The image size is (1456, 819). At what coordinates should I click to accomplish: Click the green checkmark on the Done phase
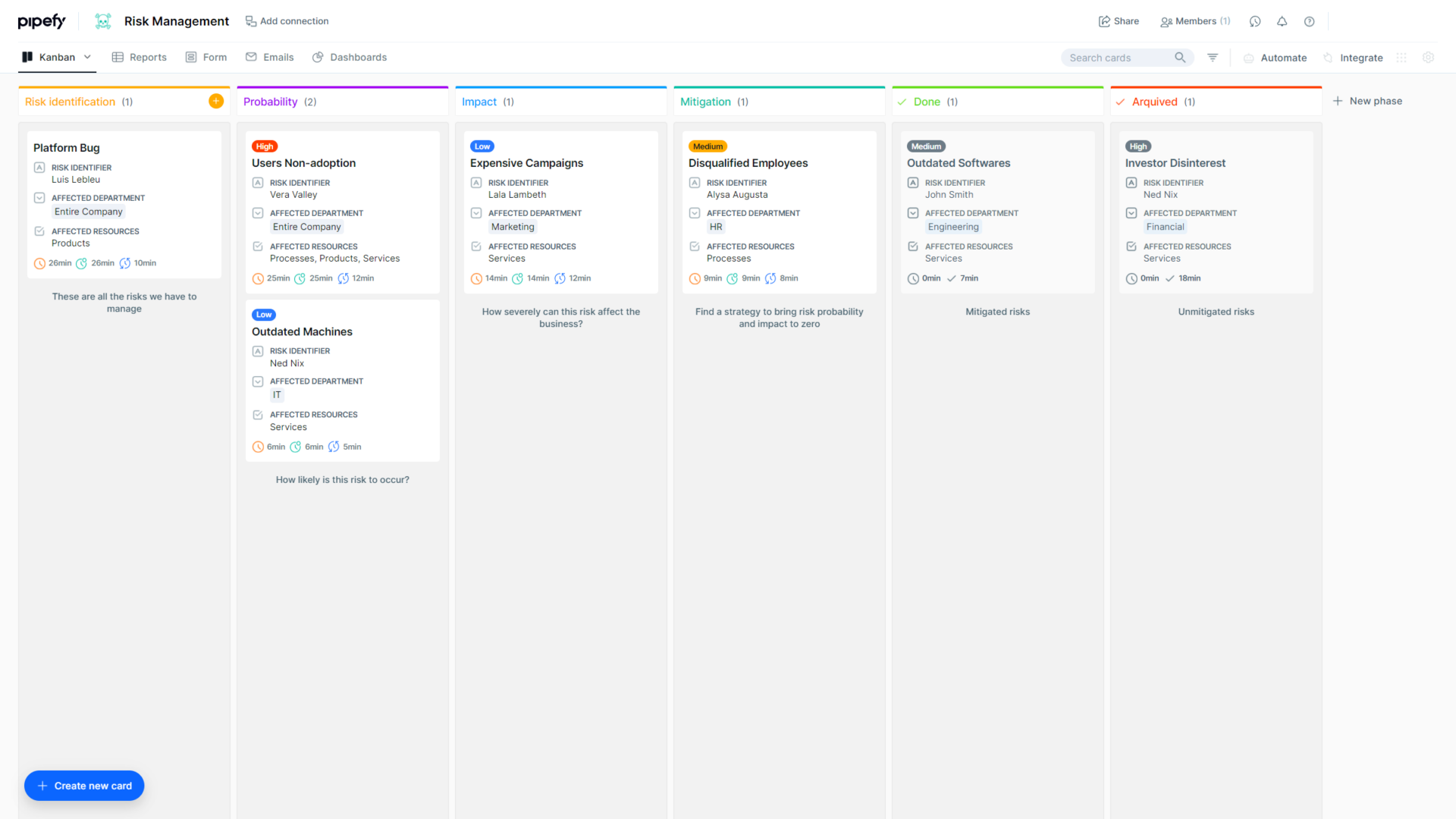click(902, 101)
